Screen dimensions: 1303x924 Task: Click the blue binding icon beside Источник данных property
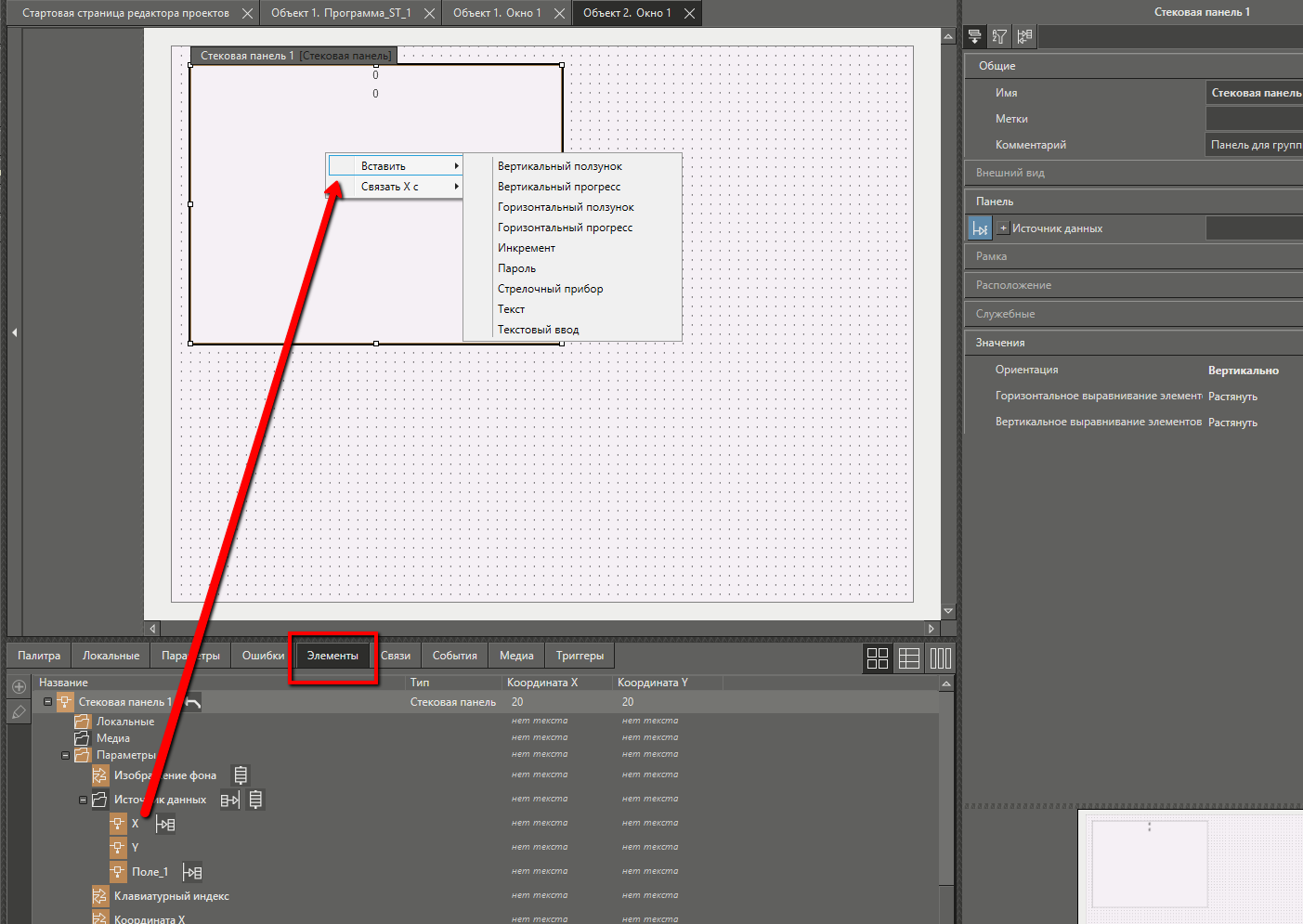[x=980, y=228]
